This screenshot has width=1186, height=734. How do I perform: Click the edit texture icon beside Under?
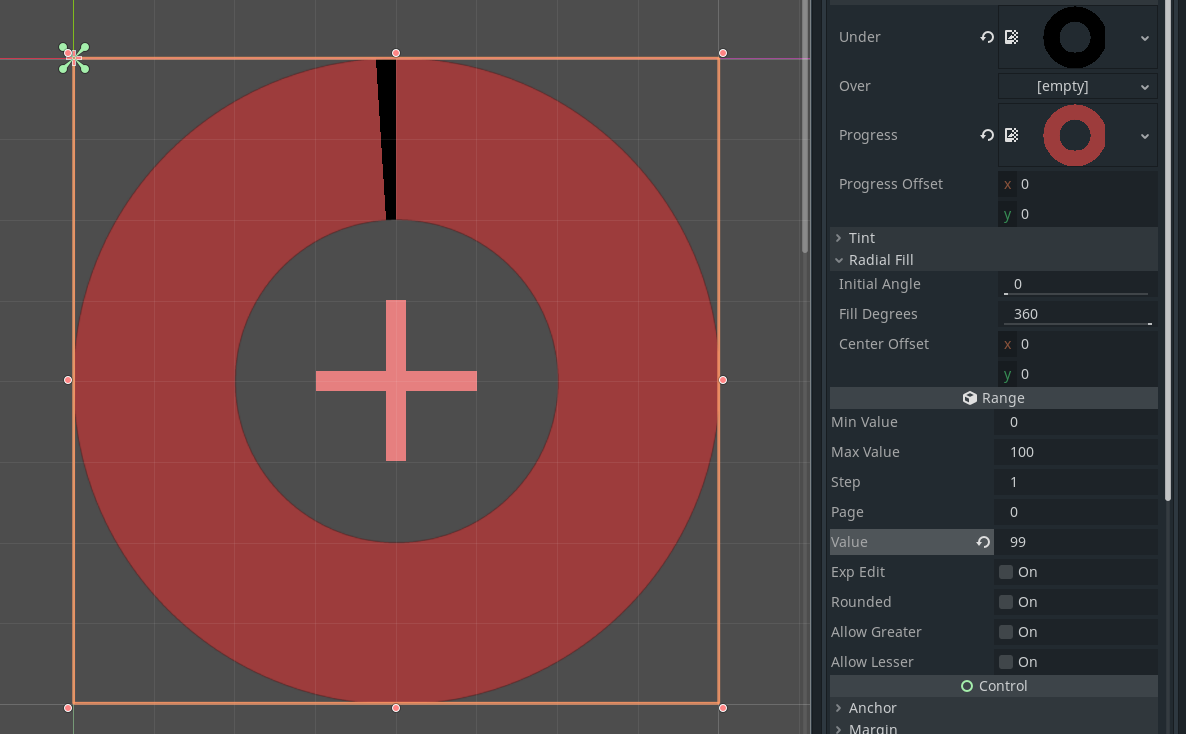tap(1011, 37)
